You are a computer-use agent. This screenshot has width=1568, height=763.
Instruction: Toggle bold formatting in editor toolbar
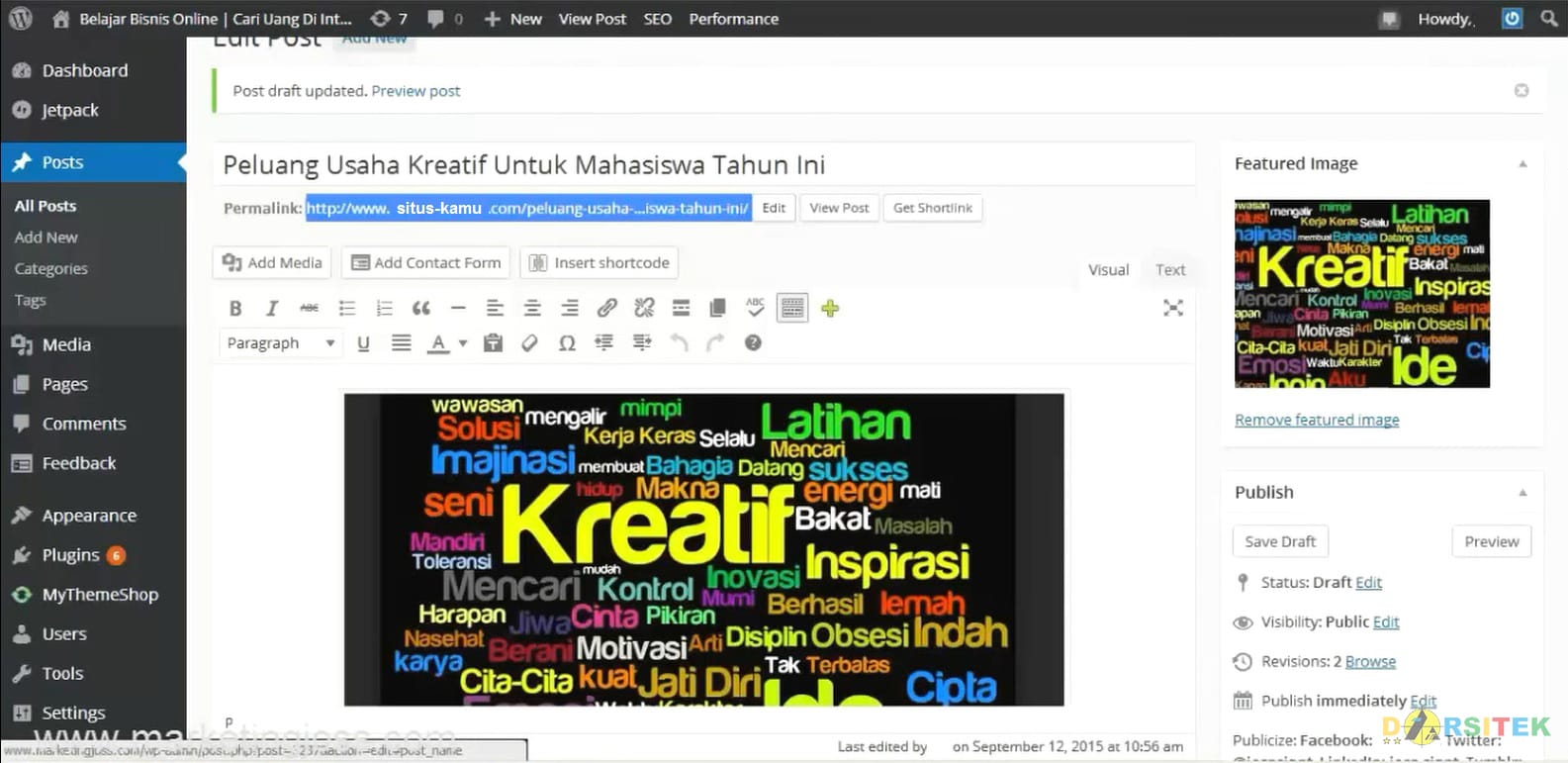coord(235,308)
